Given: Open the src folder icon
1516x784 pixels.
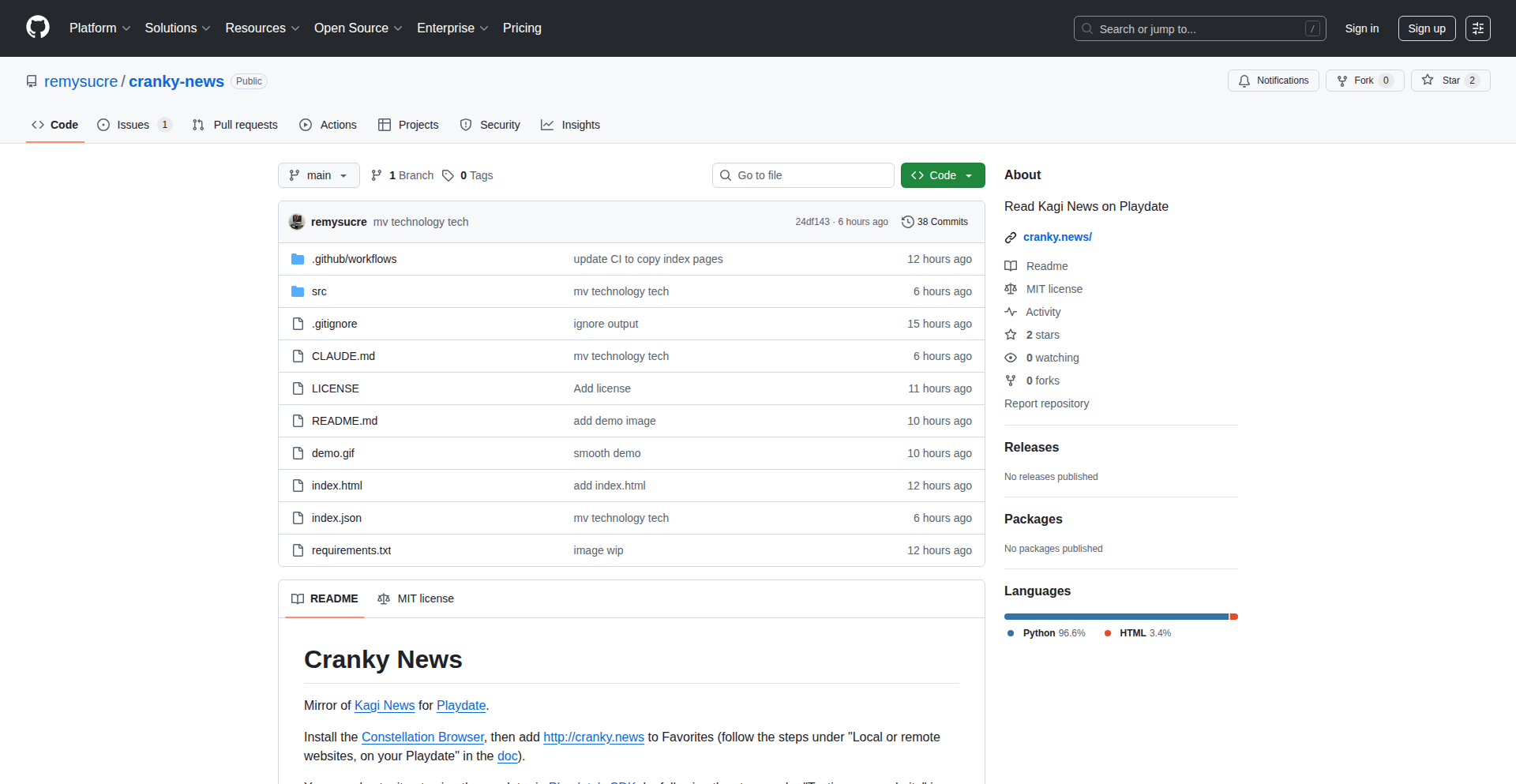Looking at the screenshot, I should pyautogui.click(x=298, y=291).
